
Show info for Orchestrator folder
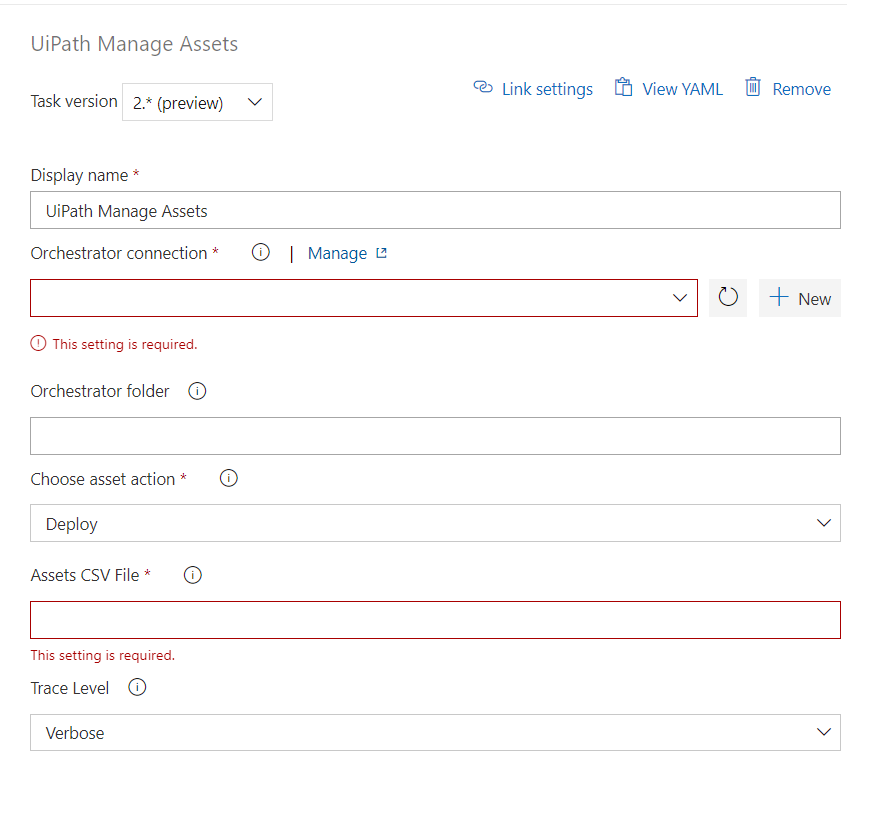[x=197, y=391]
